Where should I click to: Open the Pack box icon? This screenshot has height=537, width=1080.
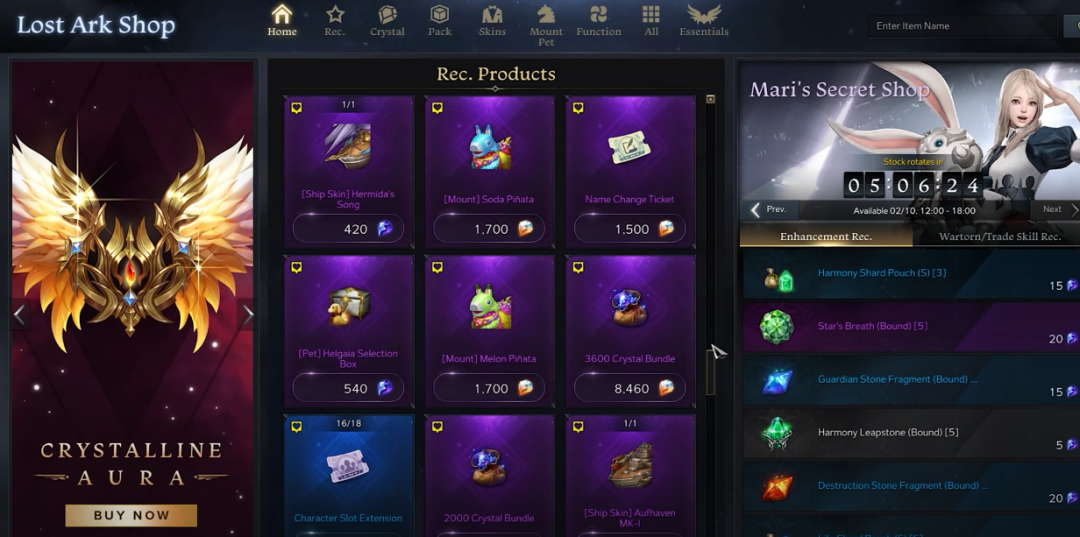tap(439, 14)
